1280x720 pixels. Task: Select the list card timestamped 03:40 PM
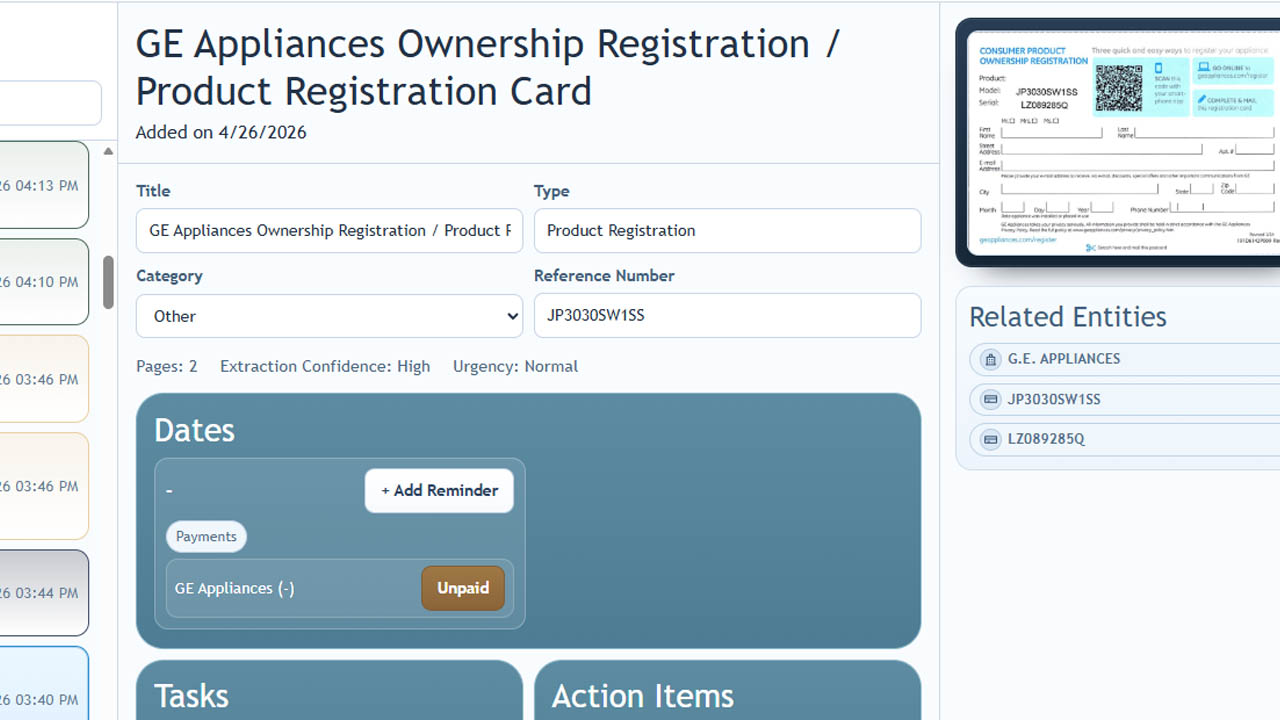coord(44,684)
